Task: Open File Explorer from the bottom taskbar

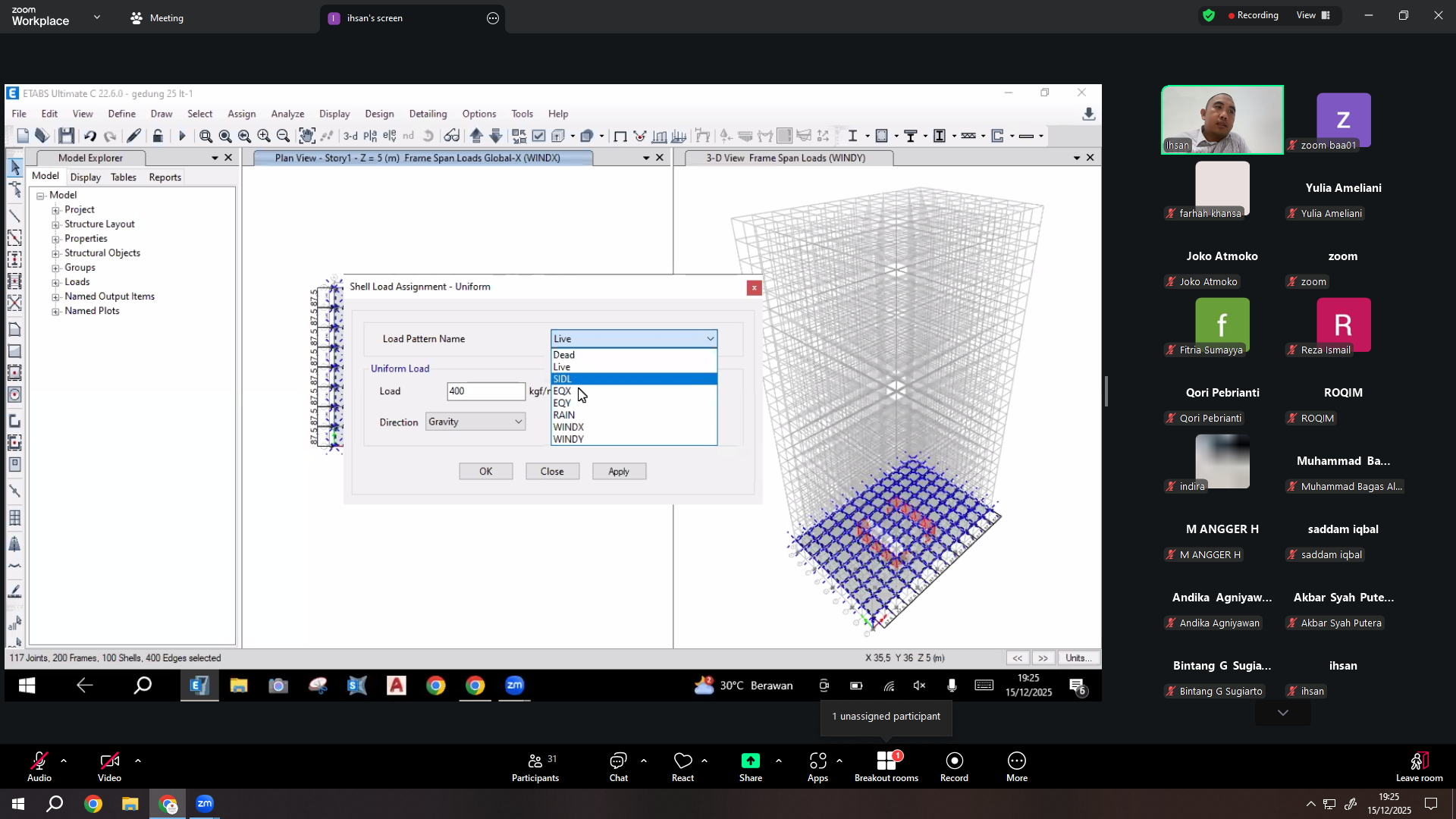Action: point(130,804)
